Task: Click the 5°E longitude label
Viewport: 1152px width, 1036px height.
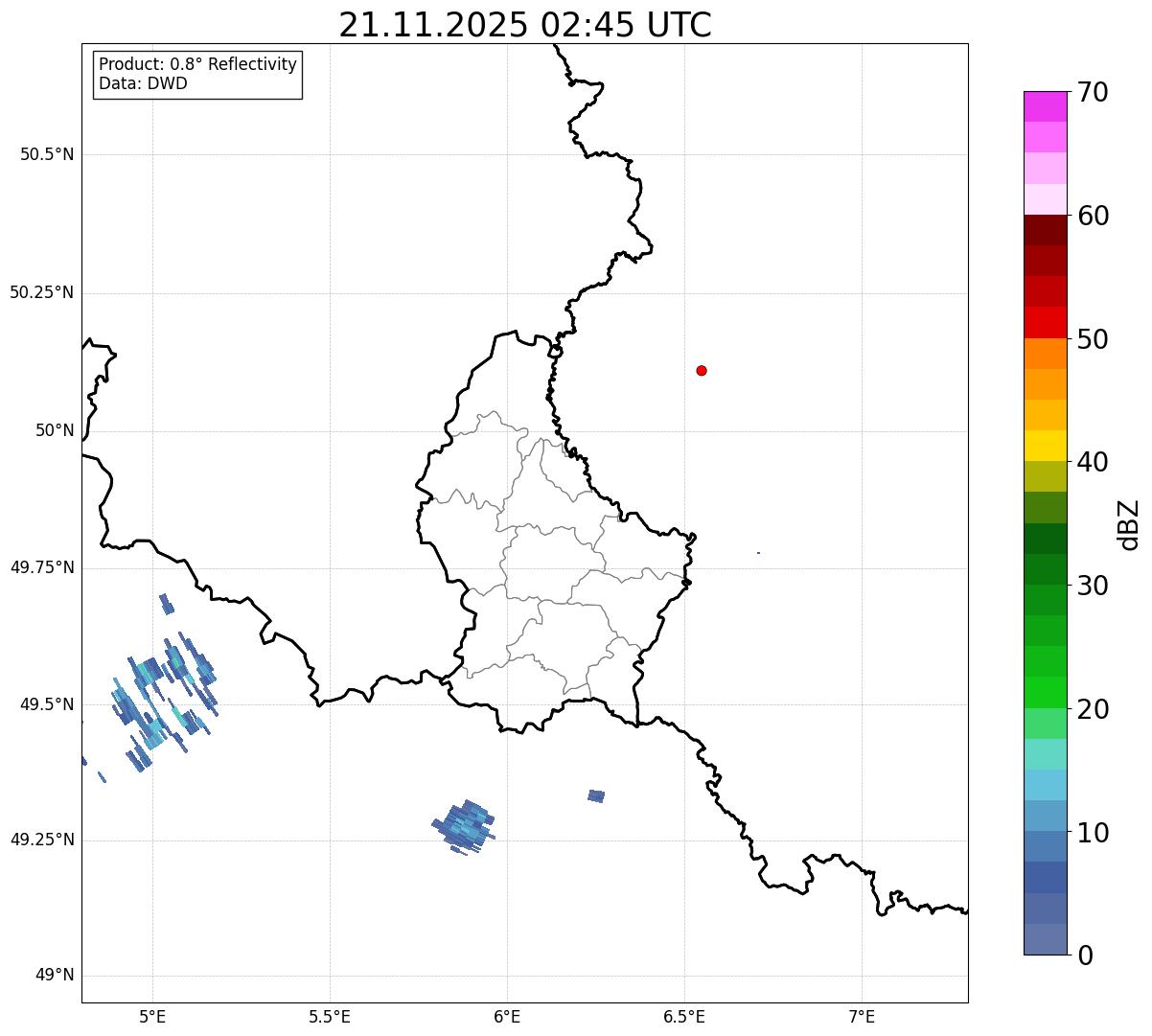Action: (x=152, y=1016)
